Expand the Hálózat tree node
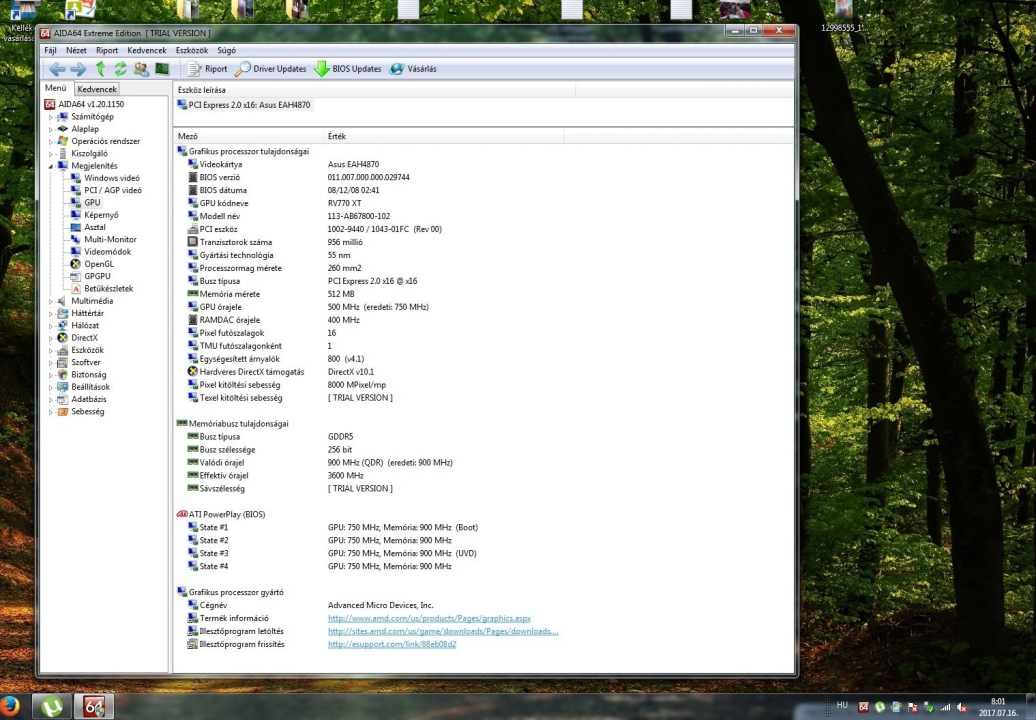This screenshot has width=1036, height=720. pyautogui.click(x=51, y=326)
